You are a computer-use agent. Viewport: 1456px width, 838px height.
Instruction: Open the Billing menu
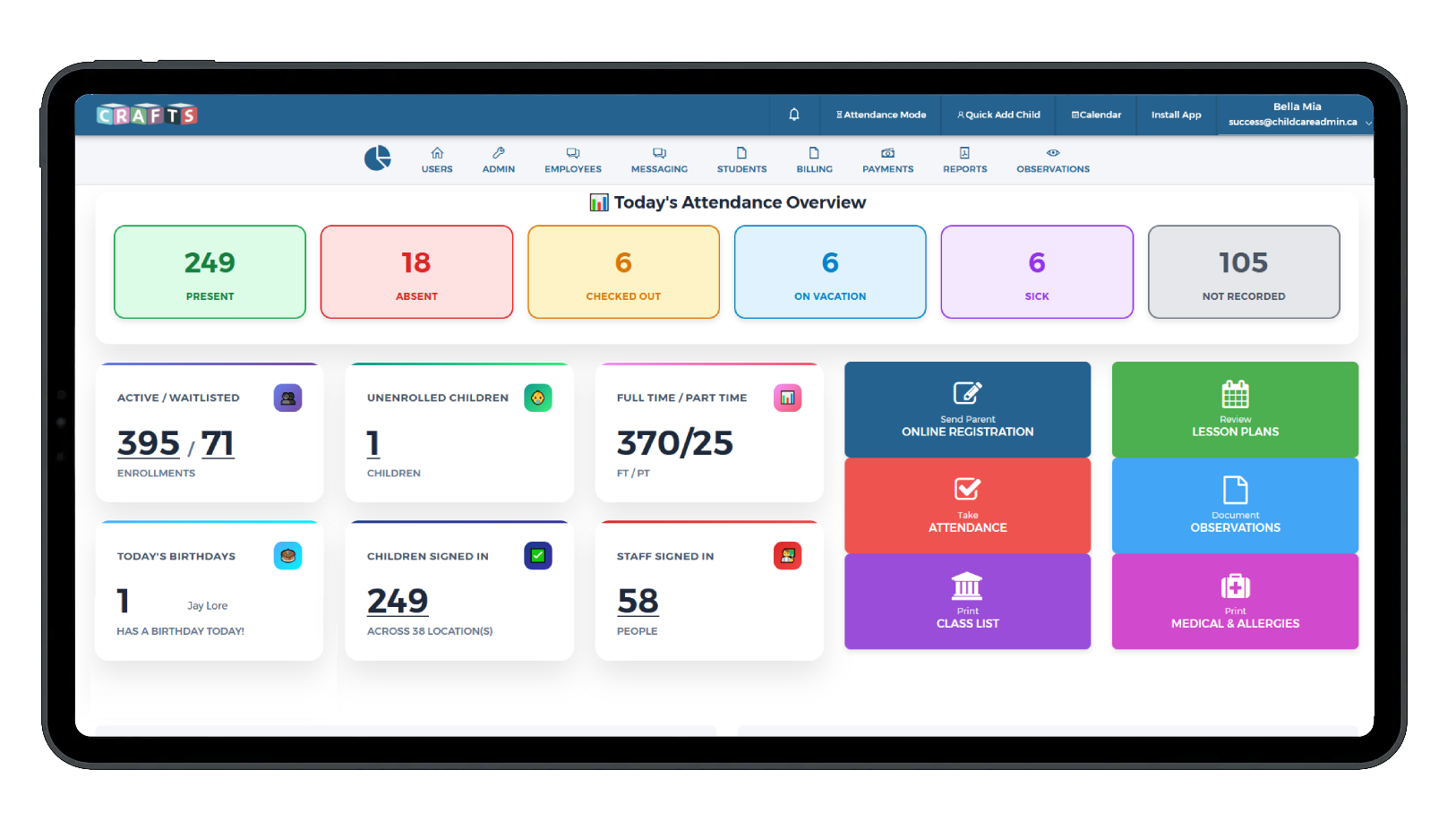point(814,160)
